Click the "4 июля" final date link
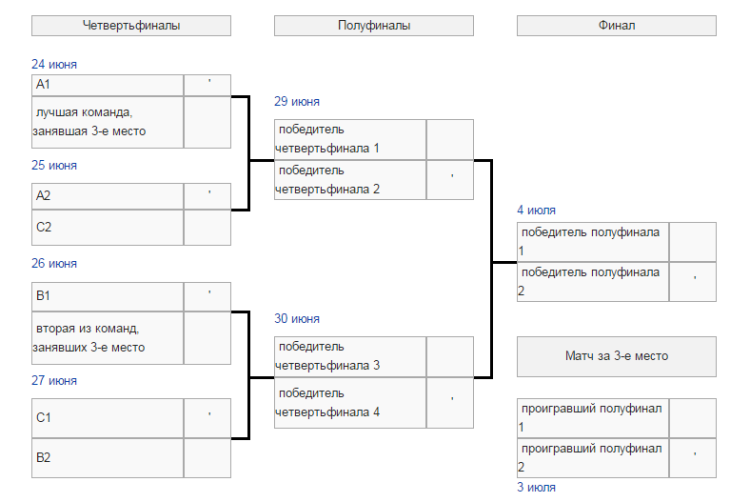The width and height of the screenshot is (730, 502). coord(536,210)
